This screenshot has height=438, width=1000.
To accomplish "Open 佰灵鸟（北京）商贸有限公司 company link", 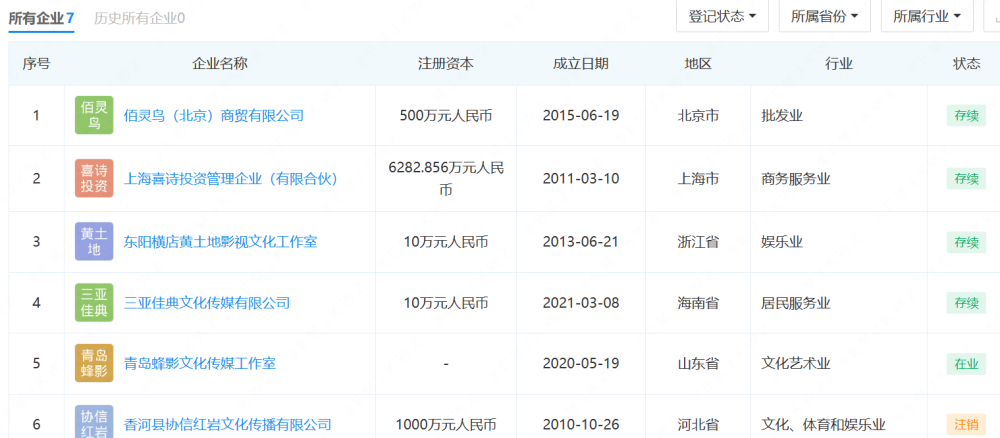I will pyautogui.click(x=213, y=115).
